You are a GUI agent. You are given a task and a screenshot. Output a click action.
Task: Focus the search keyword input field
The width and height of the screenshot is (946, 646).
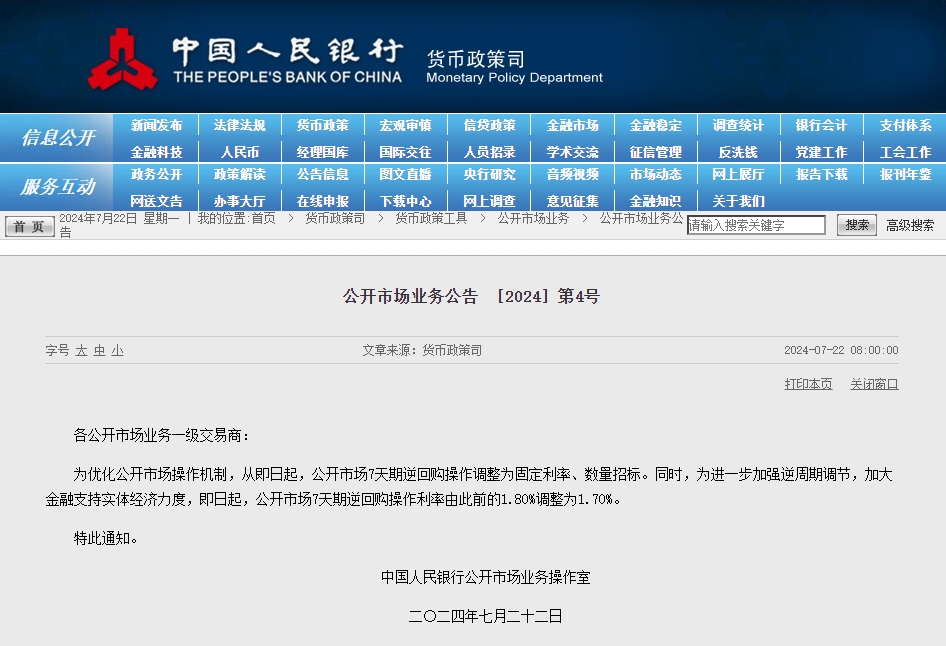pyautogui.click(x=756, y=225)
